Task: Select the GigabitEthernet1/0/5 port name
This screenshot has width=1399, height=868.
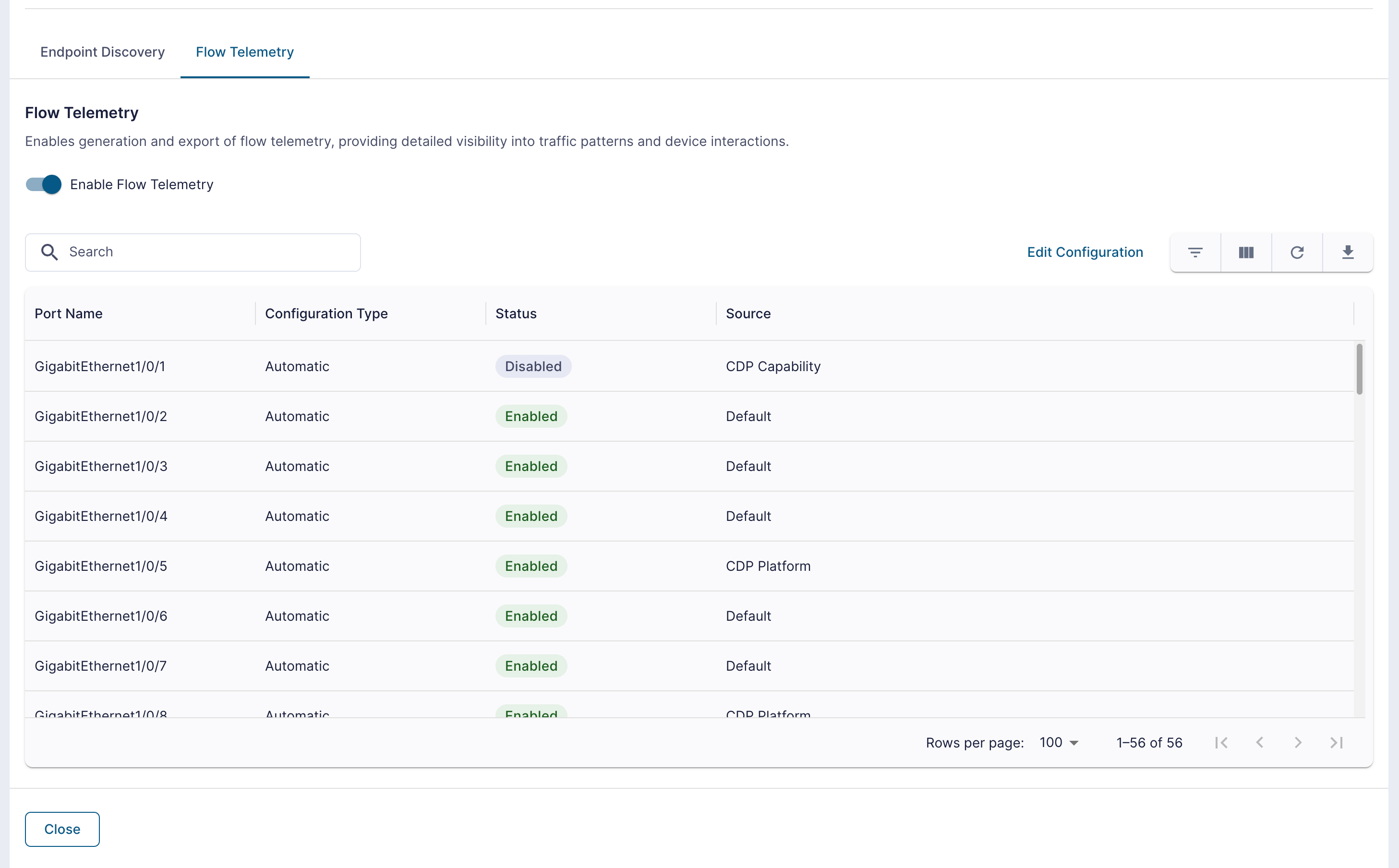Action: 100,566
